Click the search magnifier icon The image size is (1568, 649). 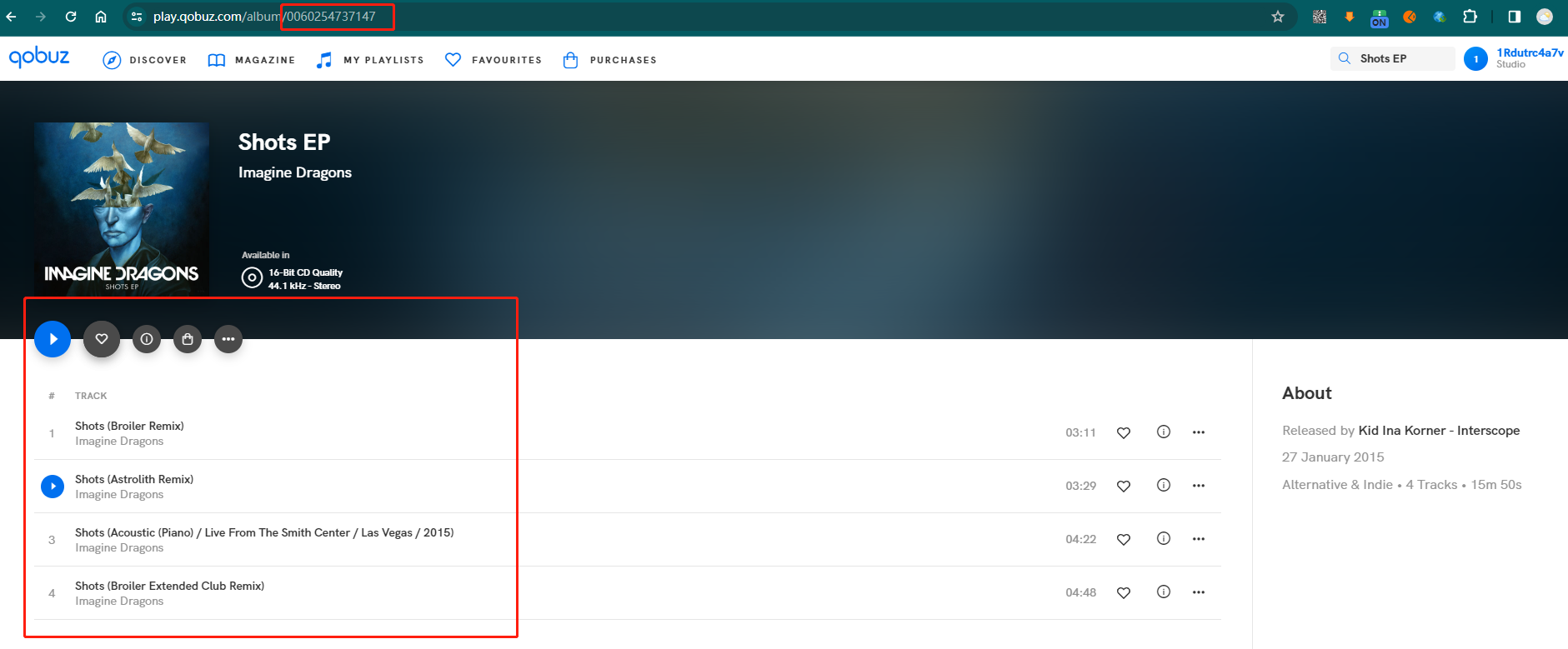1344,58
